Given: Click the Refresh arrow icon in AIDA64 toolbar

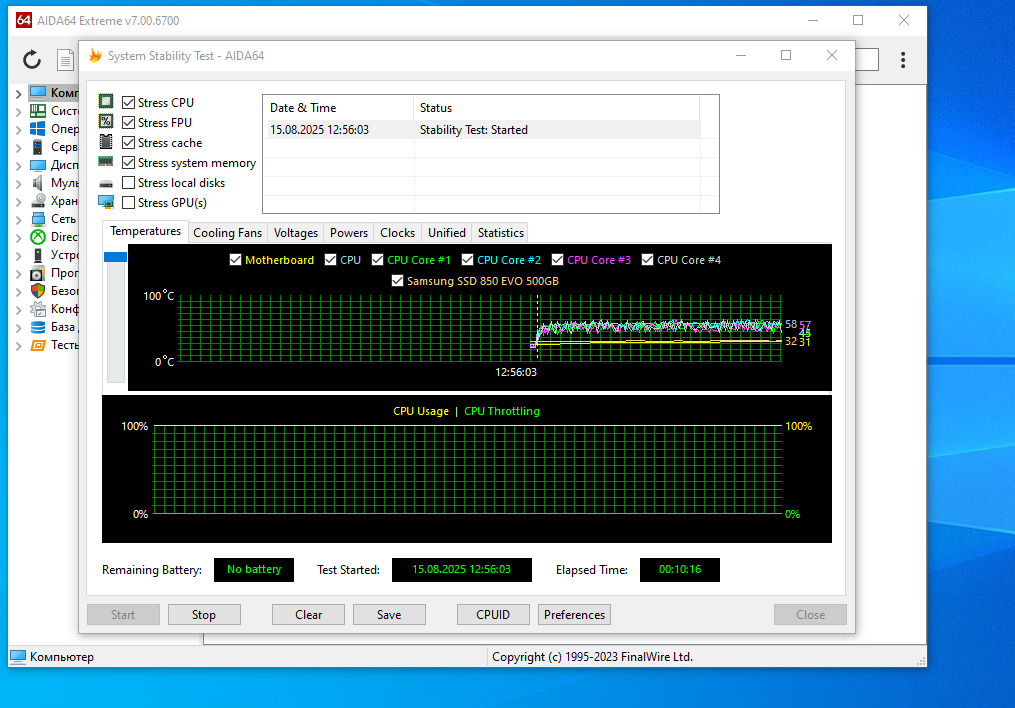Looking at the screenshot, I should [32, 60].
